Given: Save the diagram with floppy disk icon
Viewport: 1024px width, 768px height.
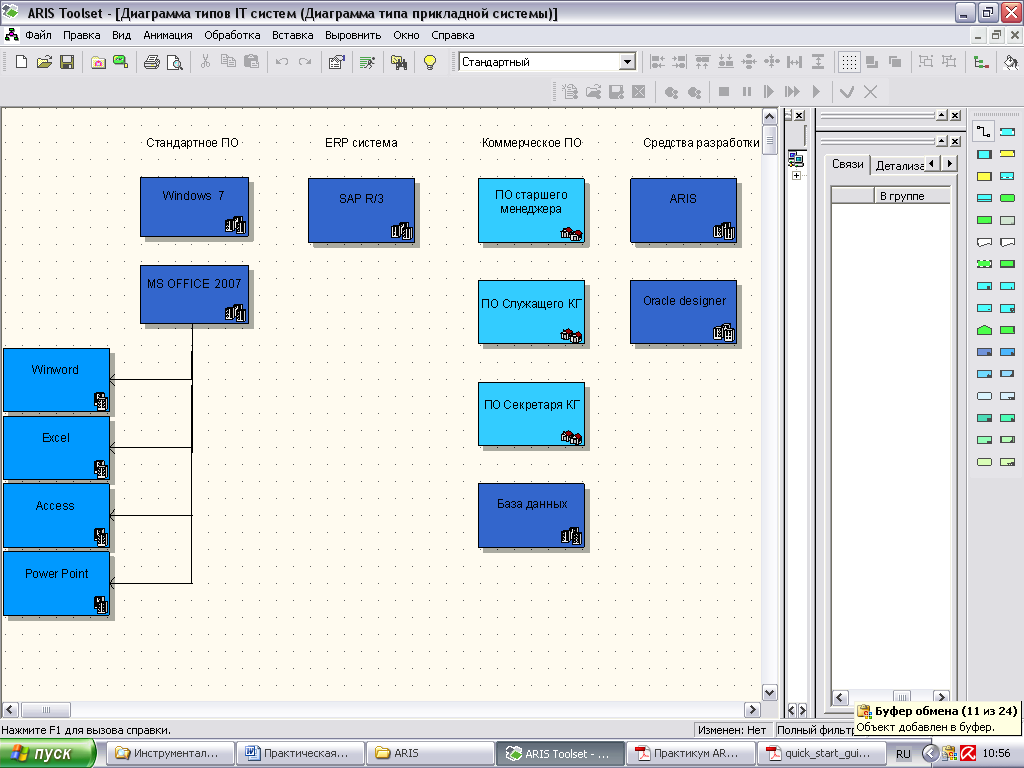Looking at the screenshot, I should [67, 62].
